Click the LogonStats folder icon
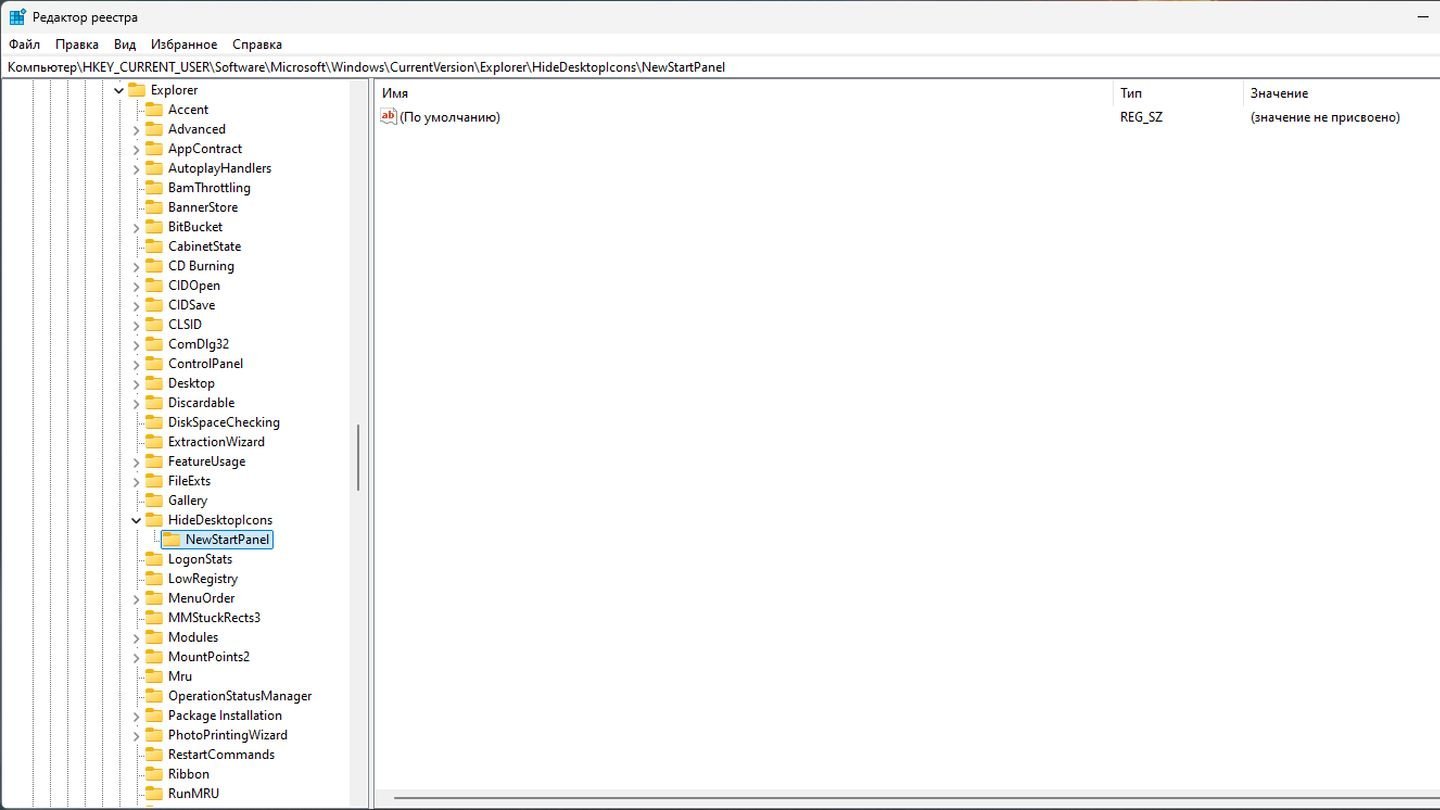 click(153, 559)
